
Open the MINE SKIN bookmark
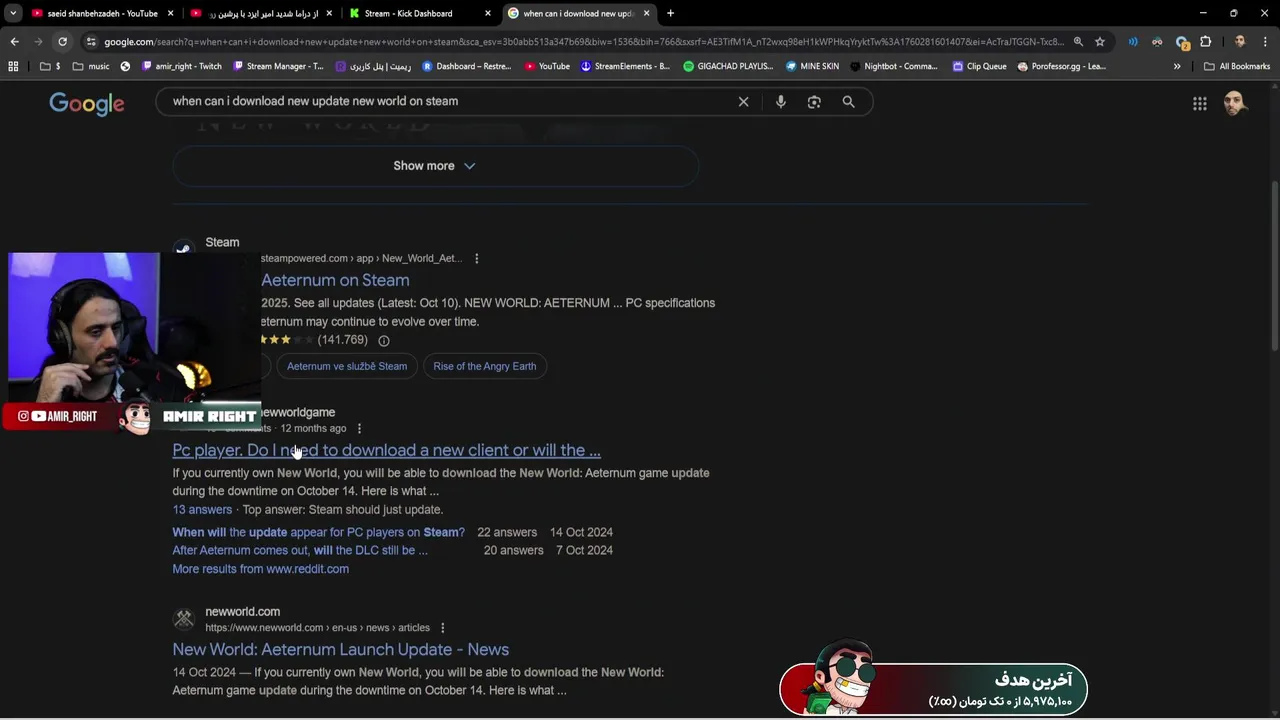point(812,66)
